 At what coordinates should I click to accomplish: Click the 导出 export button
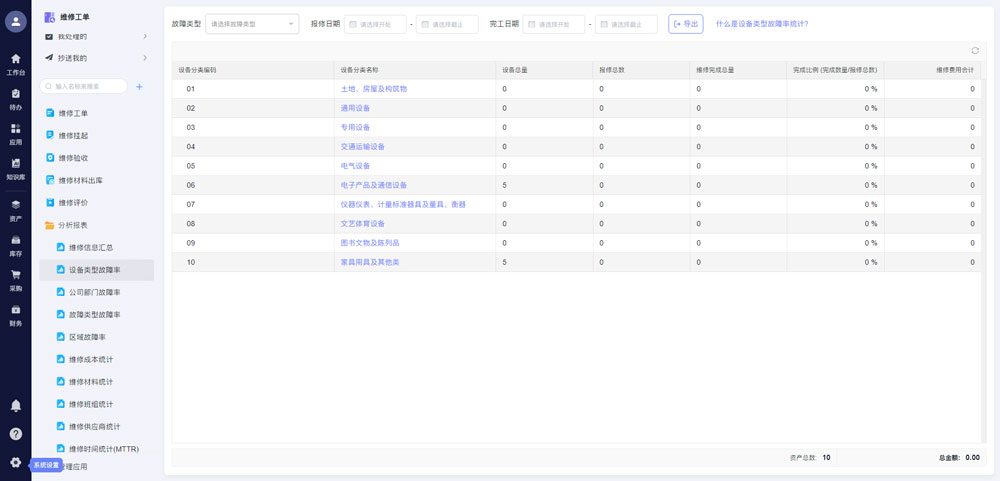[x=686, y=24]
